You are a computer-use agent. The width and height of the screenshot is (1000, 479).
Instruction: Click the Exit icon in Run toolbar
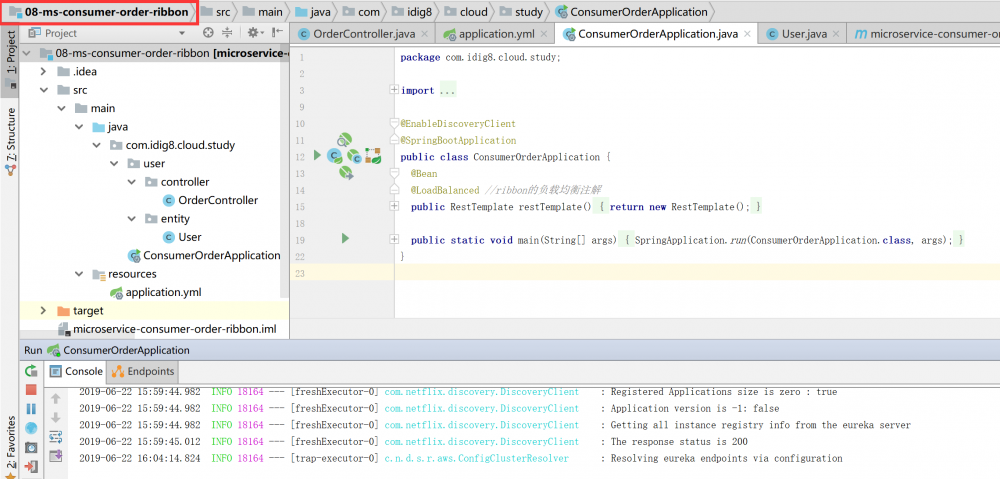pyautogui.click(x=31, y=466)
